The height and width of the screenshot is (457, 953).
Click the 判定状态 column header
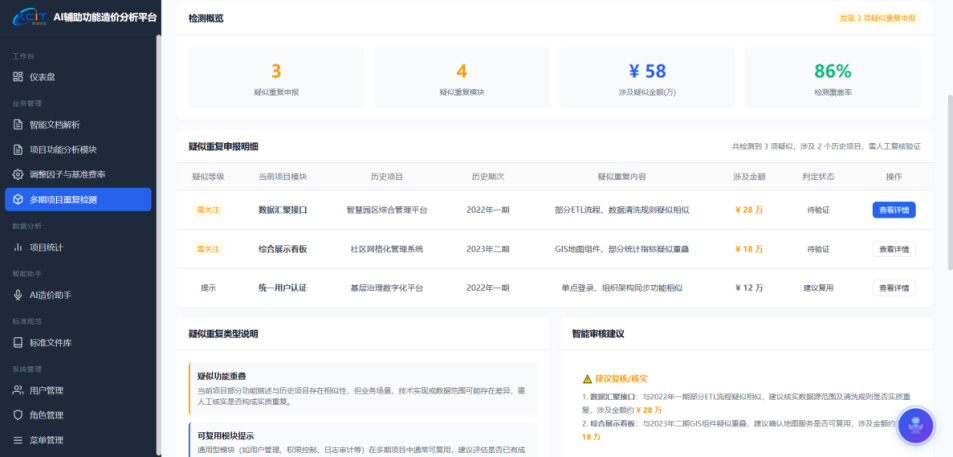tap(818, 177)
